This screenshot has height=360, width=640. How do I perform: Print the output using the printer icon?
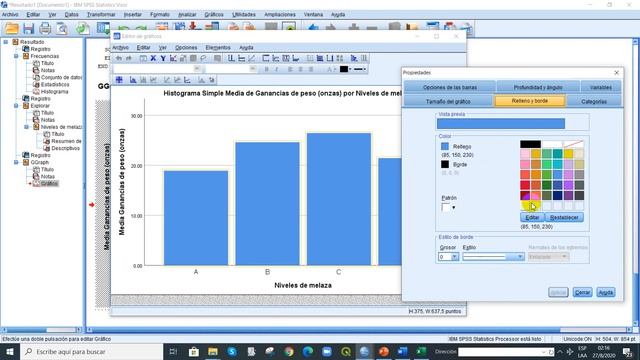point(45,28)
